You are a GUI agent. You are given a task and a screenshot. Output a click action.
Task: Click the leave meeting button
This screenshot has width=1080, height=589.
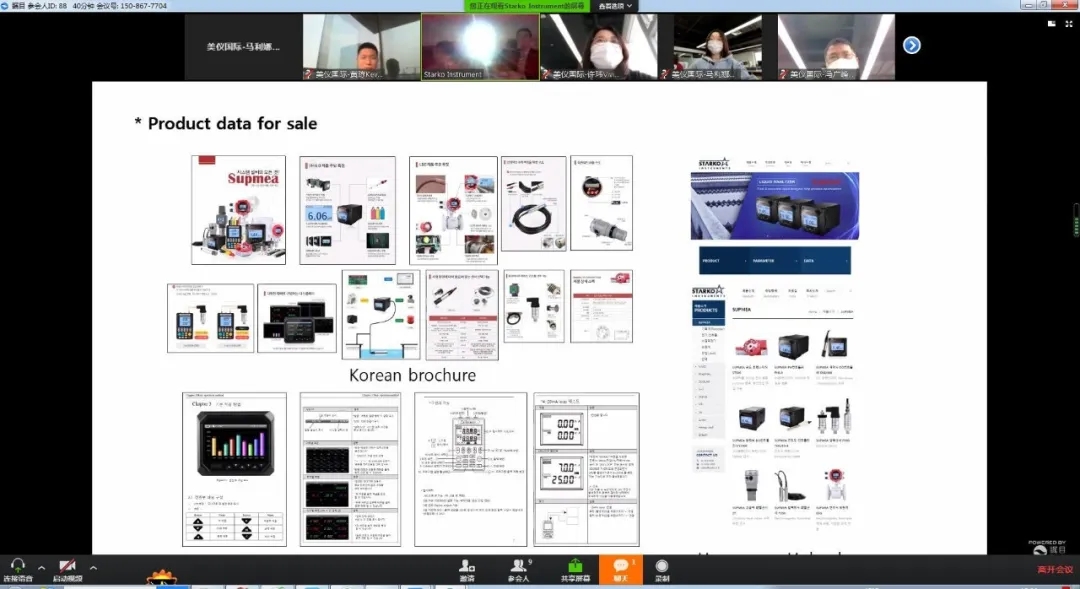coord(1054,570)
